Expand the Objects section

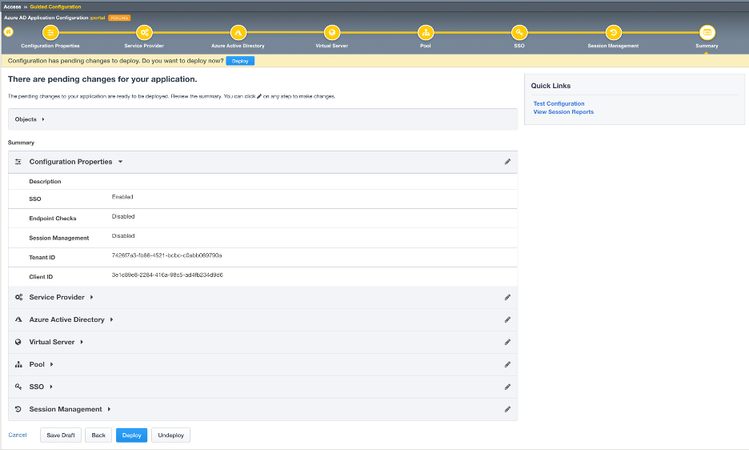pos(43,119)
